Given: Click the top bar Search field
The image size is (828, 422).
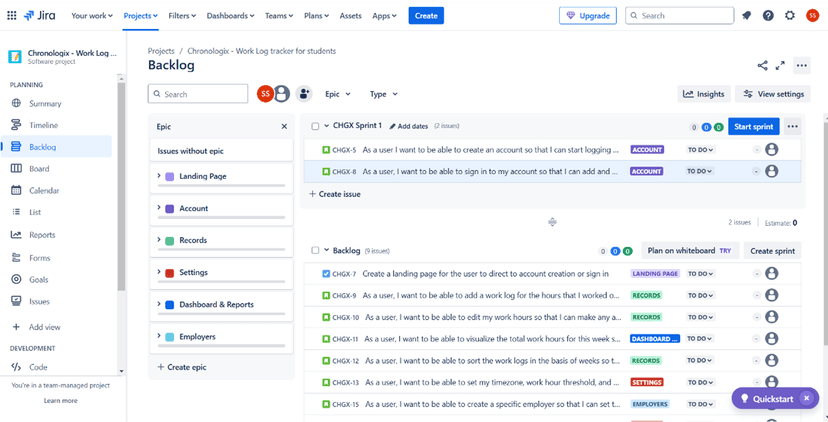Looking at the screenshot, I should point(680,16).
